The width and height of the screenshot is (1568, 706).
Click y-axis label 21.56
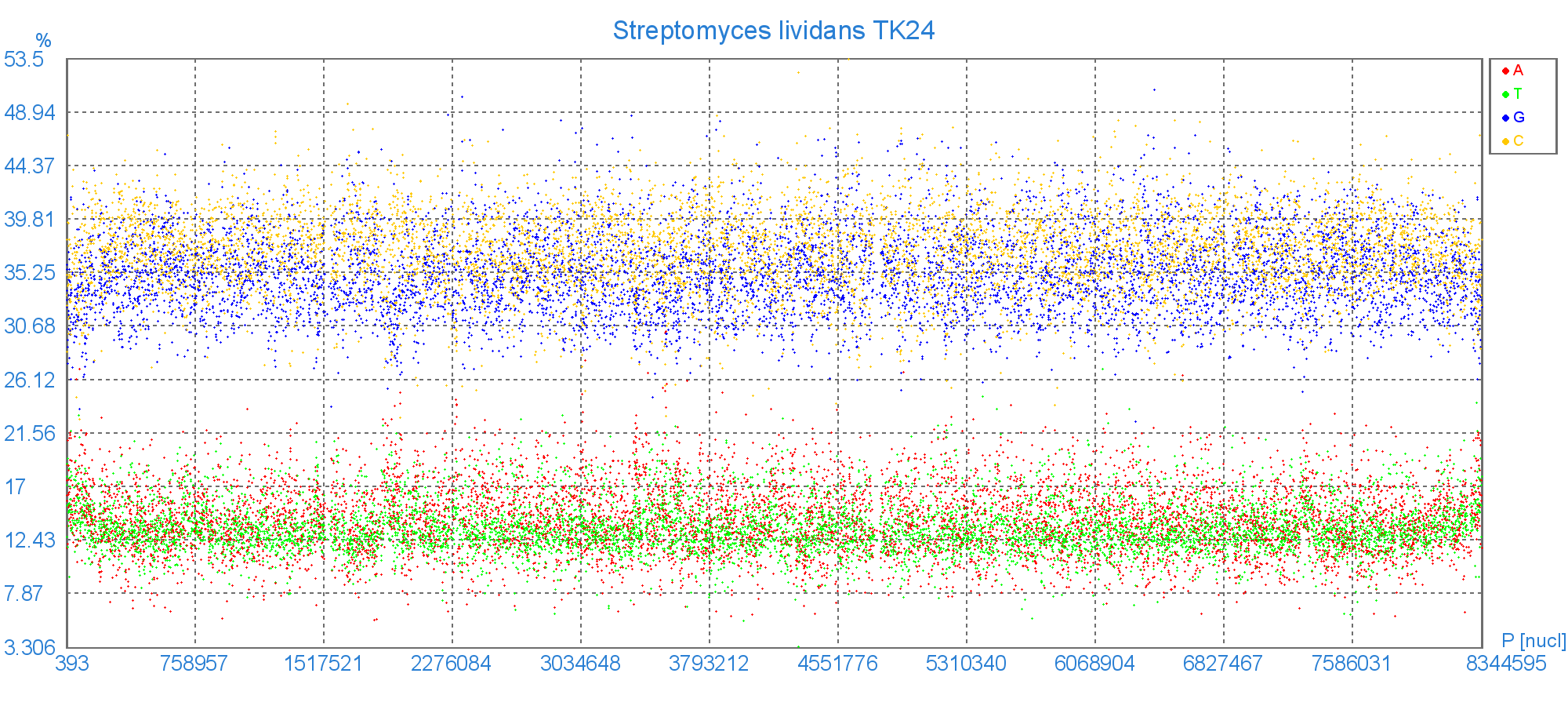point(30,433)
